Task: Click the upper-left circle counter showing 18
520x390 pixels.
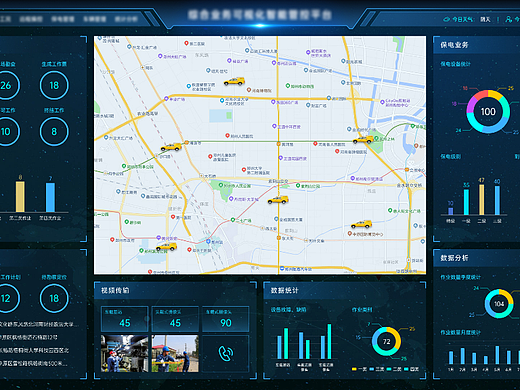Action: click(x=54, y=85)
